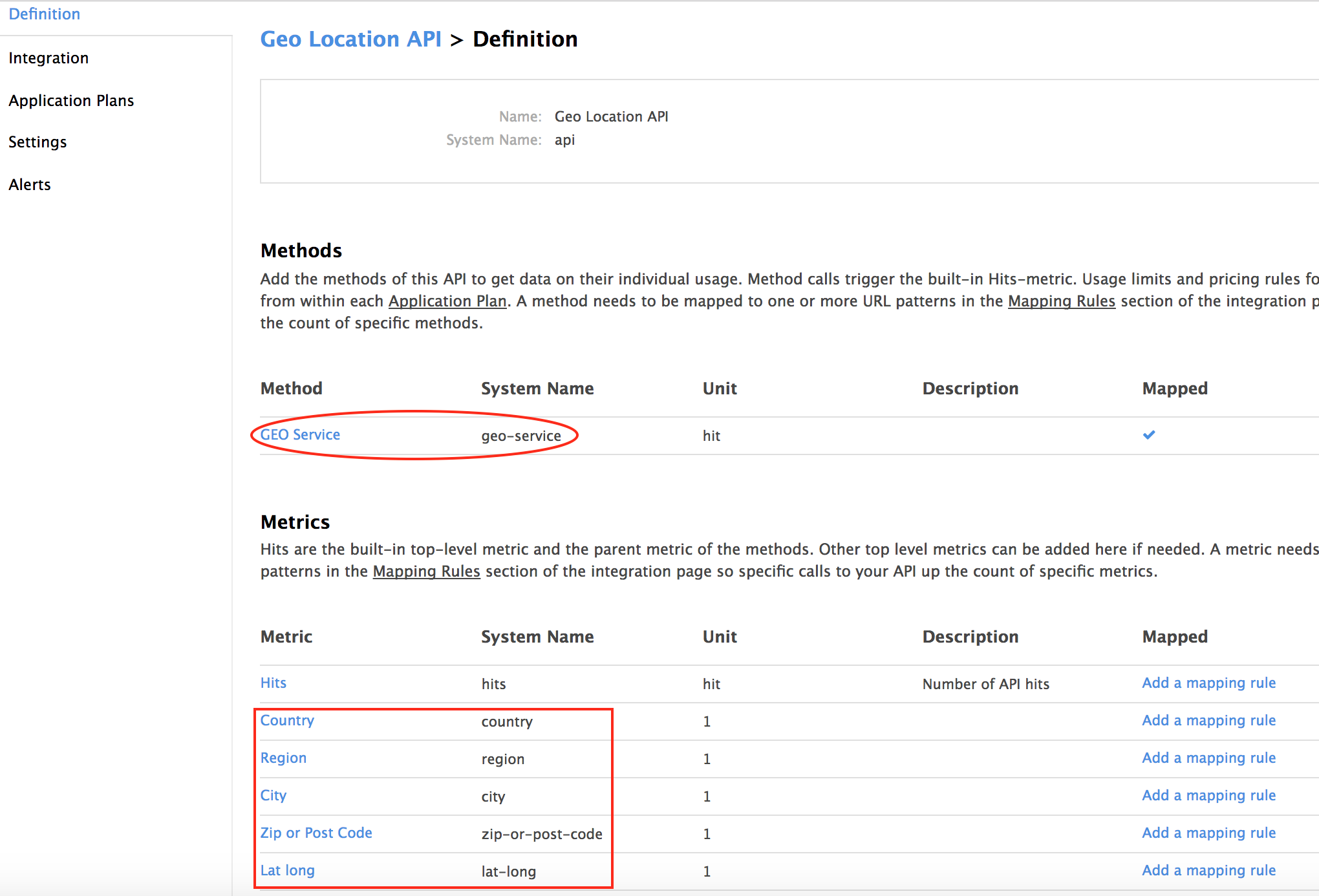The image size is (1319, 896).
Task: Open the Zip or Post Code metric
Action: click(x=316, y=833)
